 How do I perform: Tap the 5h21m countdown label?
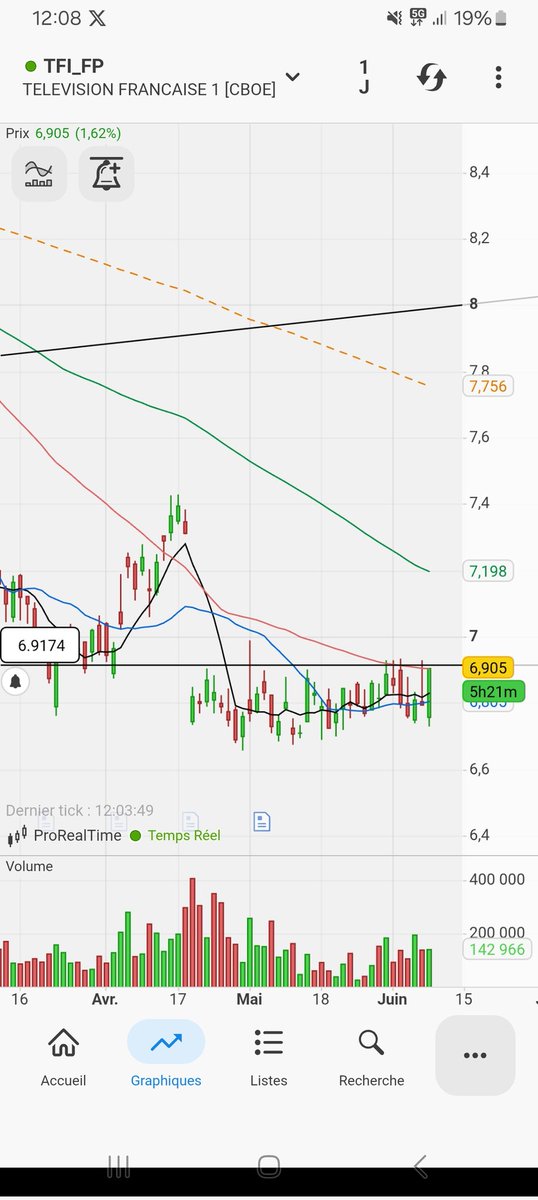click(x=493, y=691)
